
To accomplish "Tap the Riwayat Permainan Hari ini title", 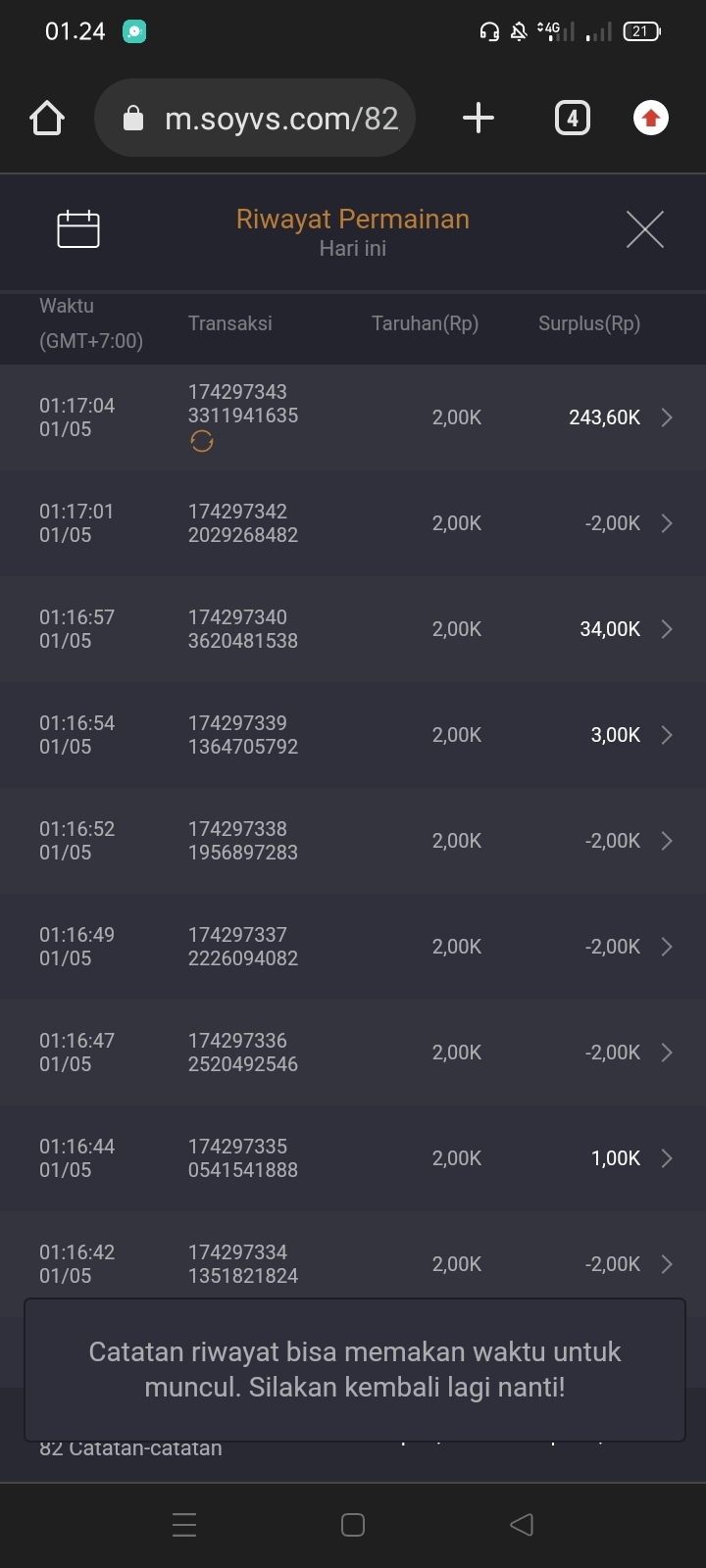I will click(x=353, y=231).
